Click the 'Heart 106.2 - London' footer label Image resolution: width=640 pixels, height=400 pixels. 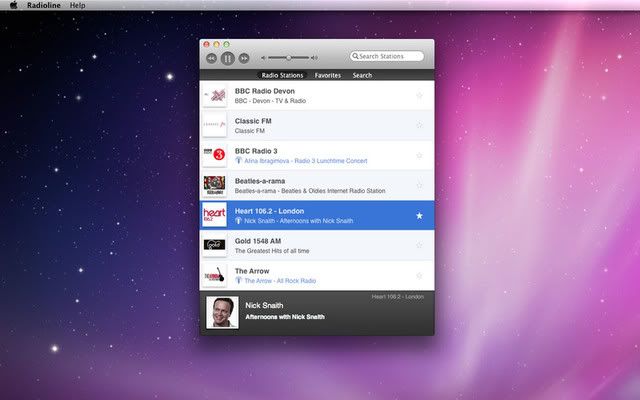click(398, 297)
